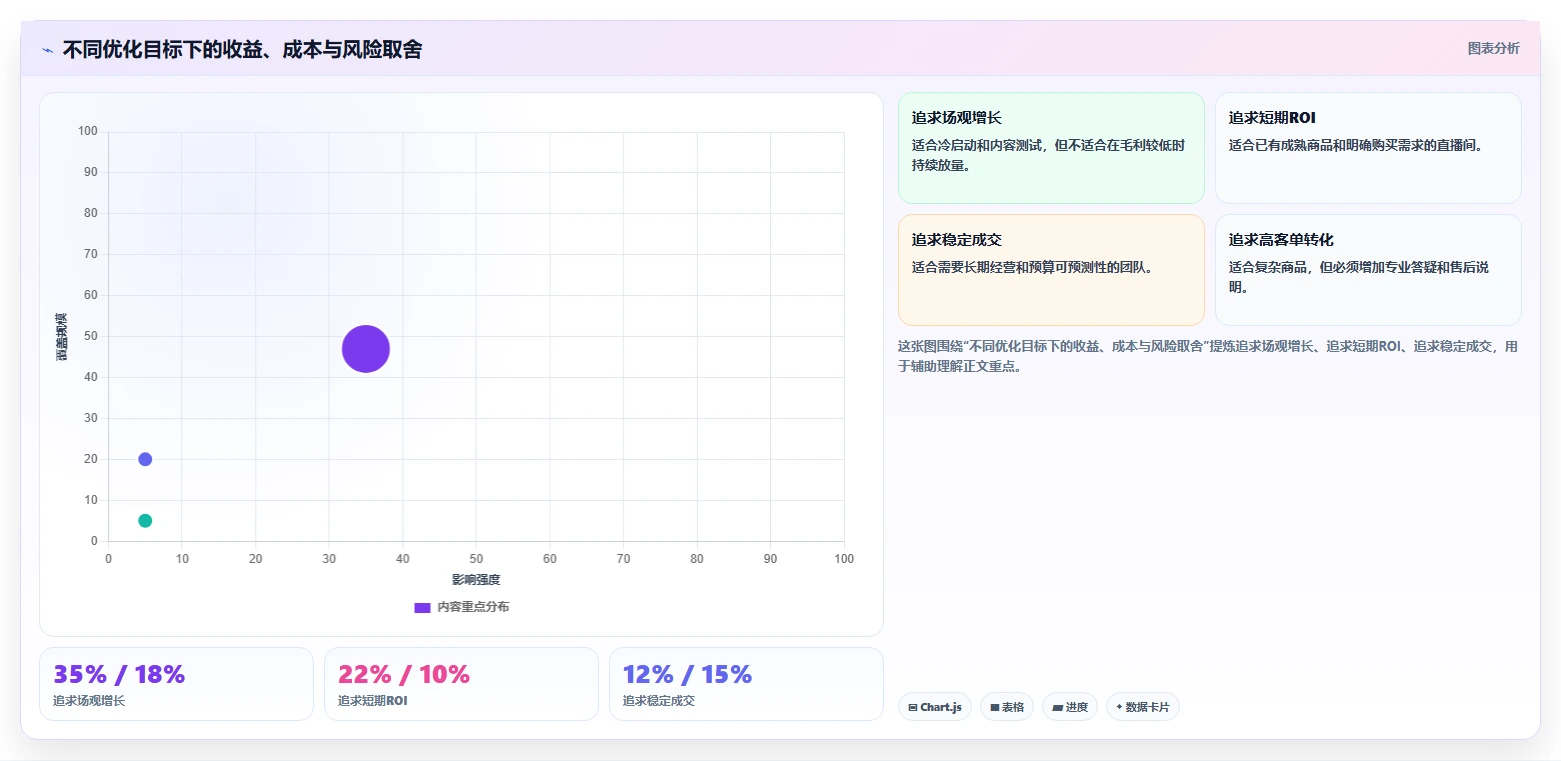Open the 追求稳定成交 orange info card

coord(1051,270)
